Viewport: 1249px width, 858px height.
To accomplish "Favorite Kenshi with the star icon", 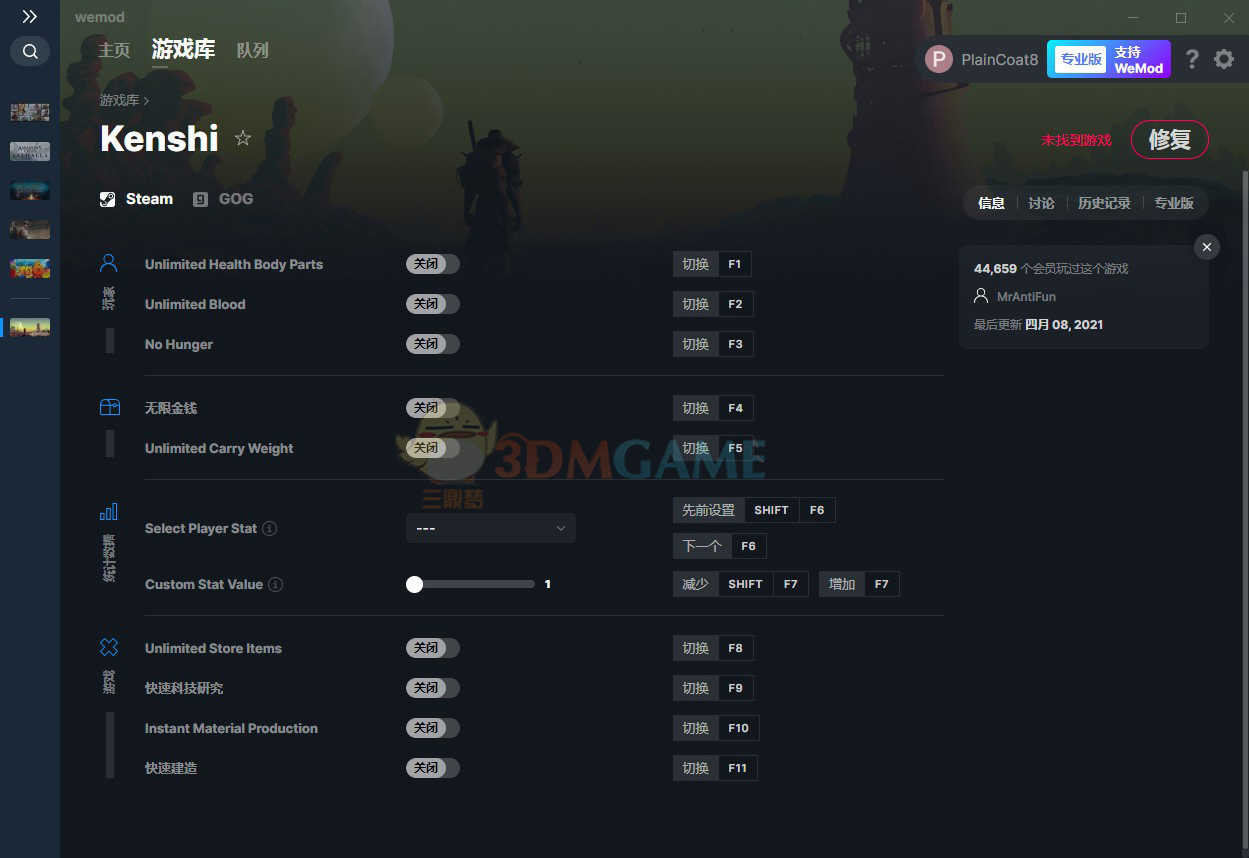I will (243, 138).
